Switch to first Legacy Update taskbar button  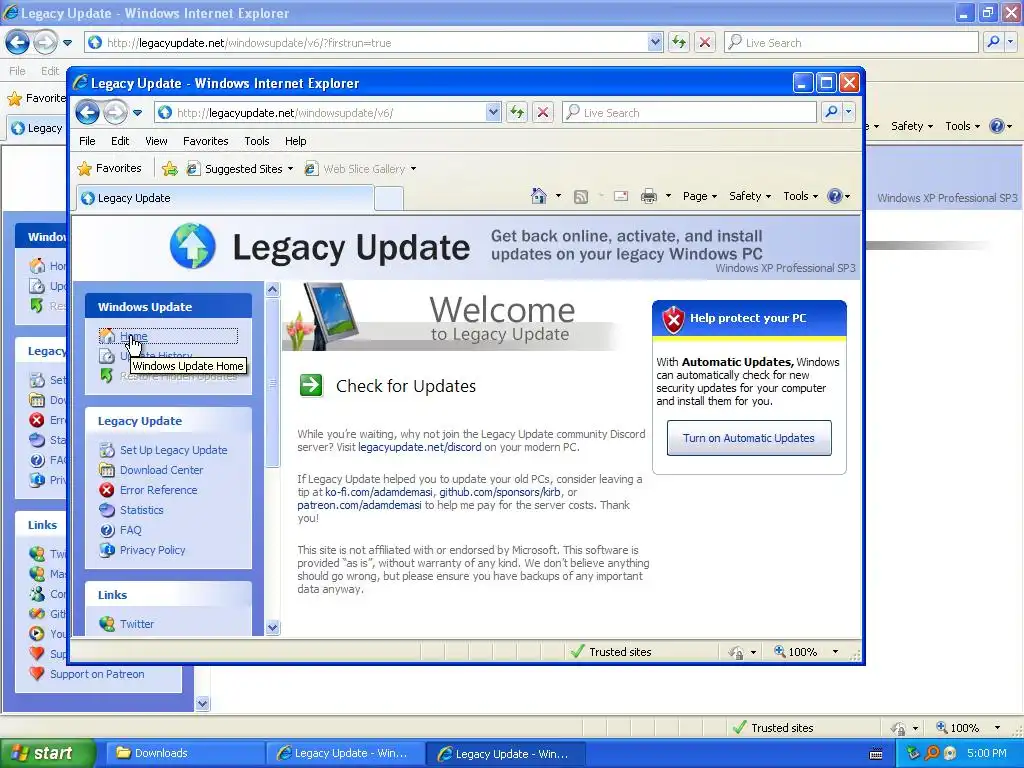[x=345, y=754]
